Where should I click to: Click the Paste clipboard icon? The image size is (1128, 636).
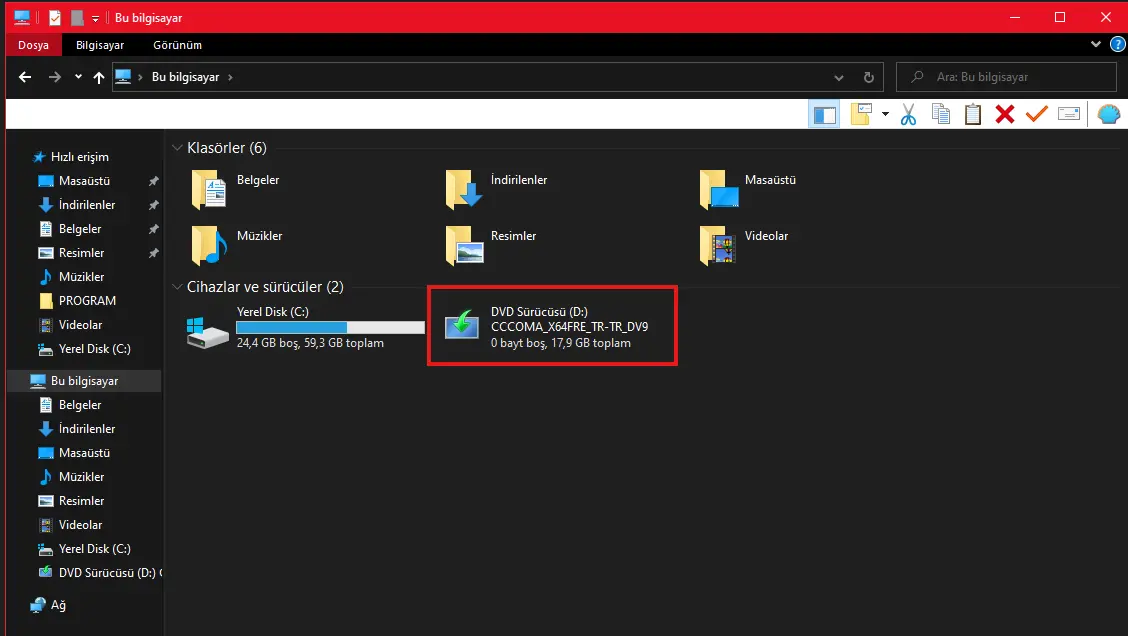(x=973, y=114)
